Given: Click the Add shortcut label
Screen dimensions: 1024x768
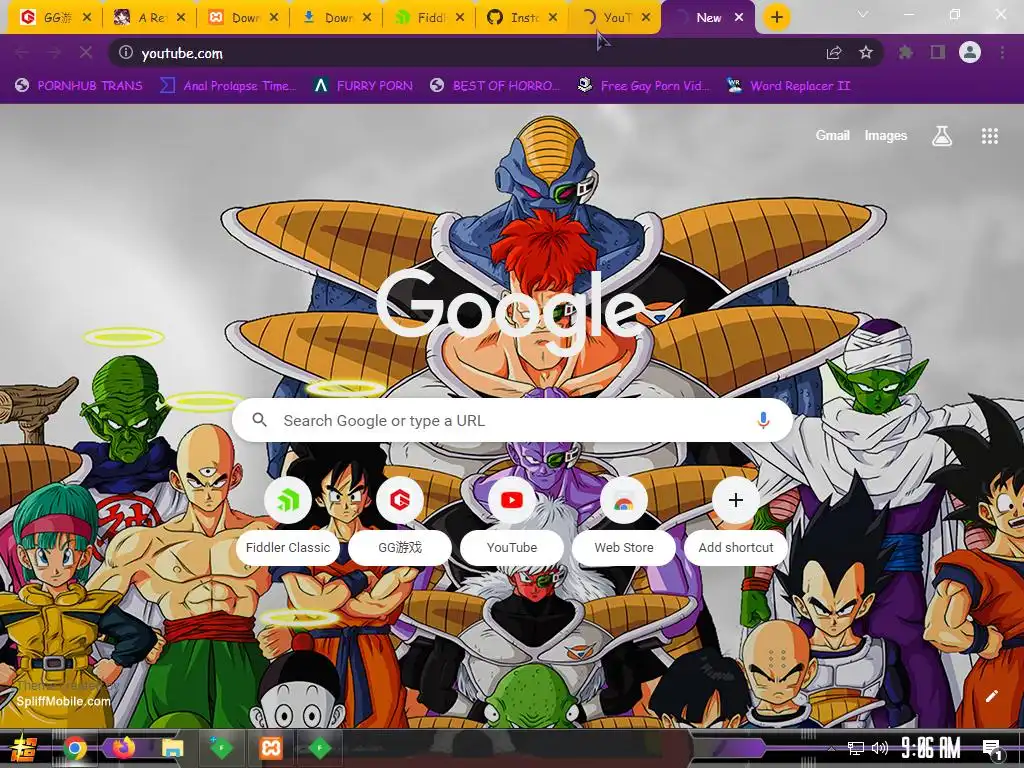Looking at the screenshot, I should 736,547.
